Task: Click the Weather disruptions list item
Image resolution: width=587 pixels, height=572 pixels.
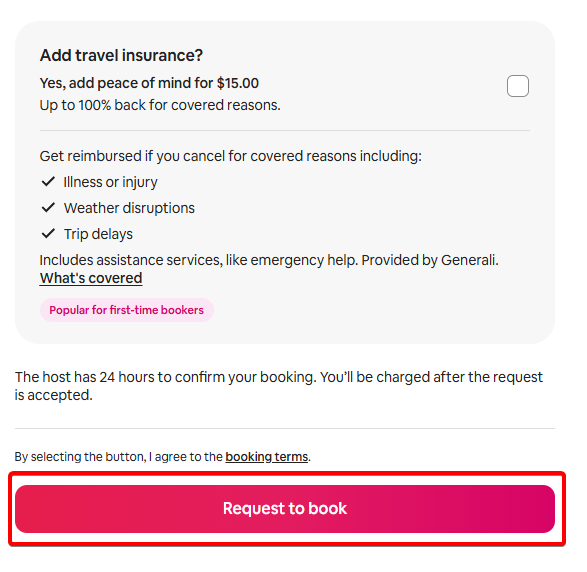Action: (129, 208)
